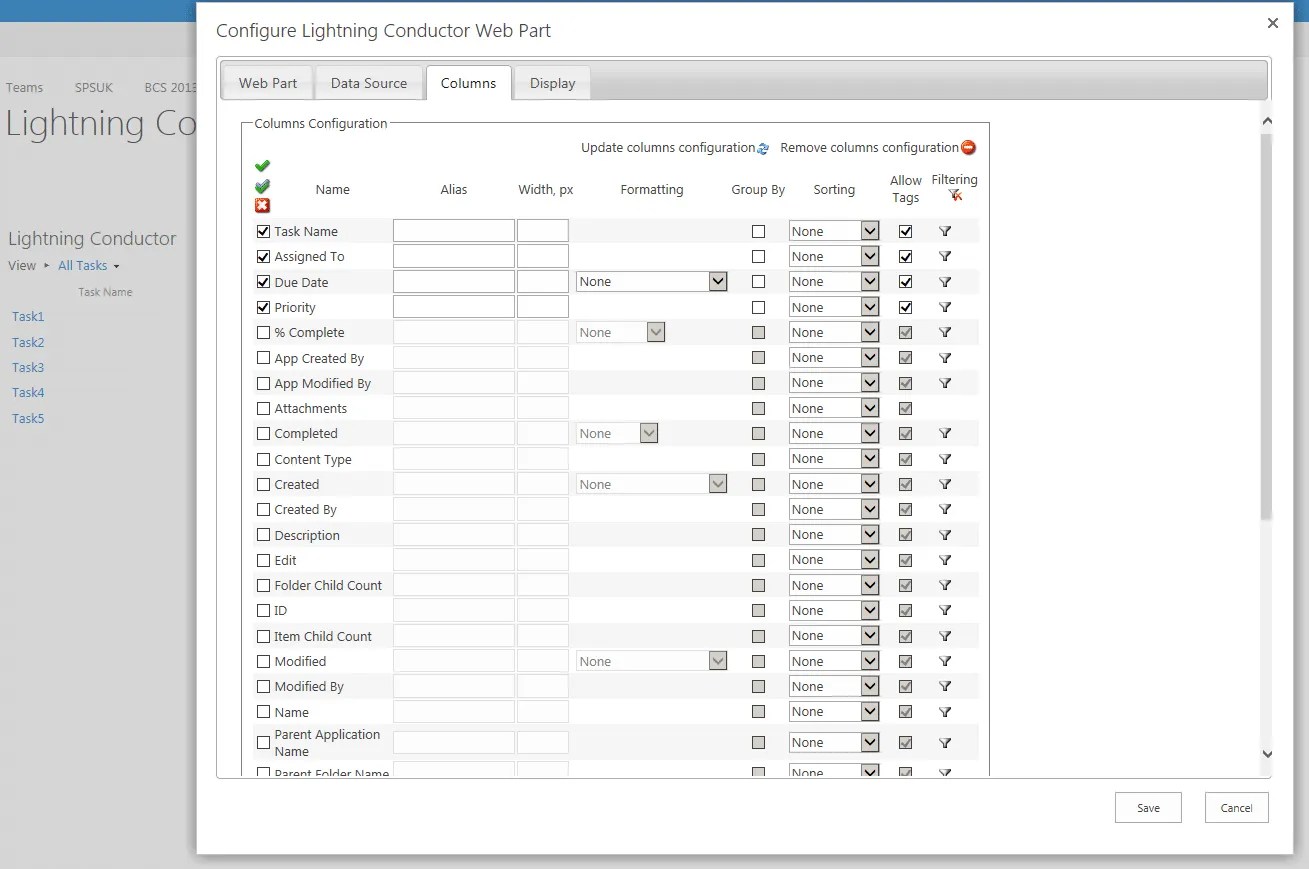The height and width of the screenshot is (869, 1309).
Task: Expand the All Tasks view menu arrow
Action: [116, 266]
